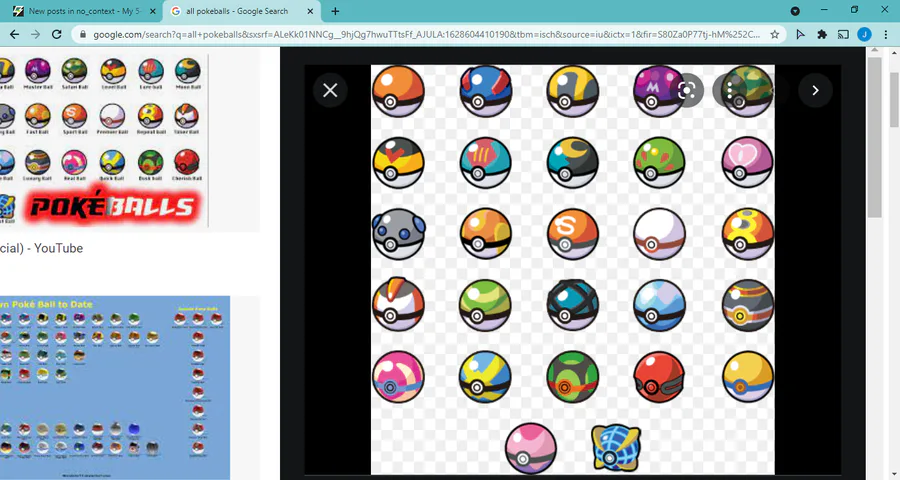Open the '- YouTube' result title link
900x480 pixels.
pos(41,248)
